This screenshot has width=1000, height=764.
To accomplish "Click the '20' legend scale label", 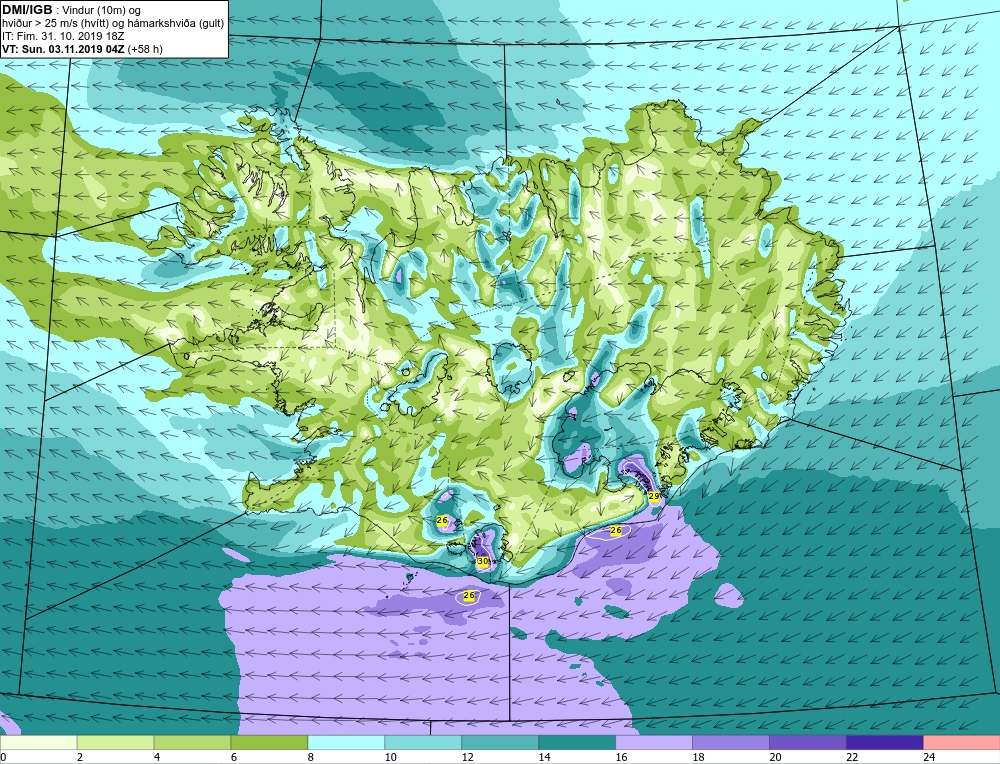I will 775,757.
